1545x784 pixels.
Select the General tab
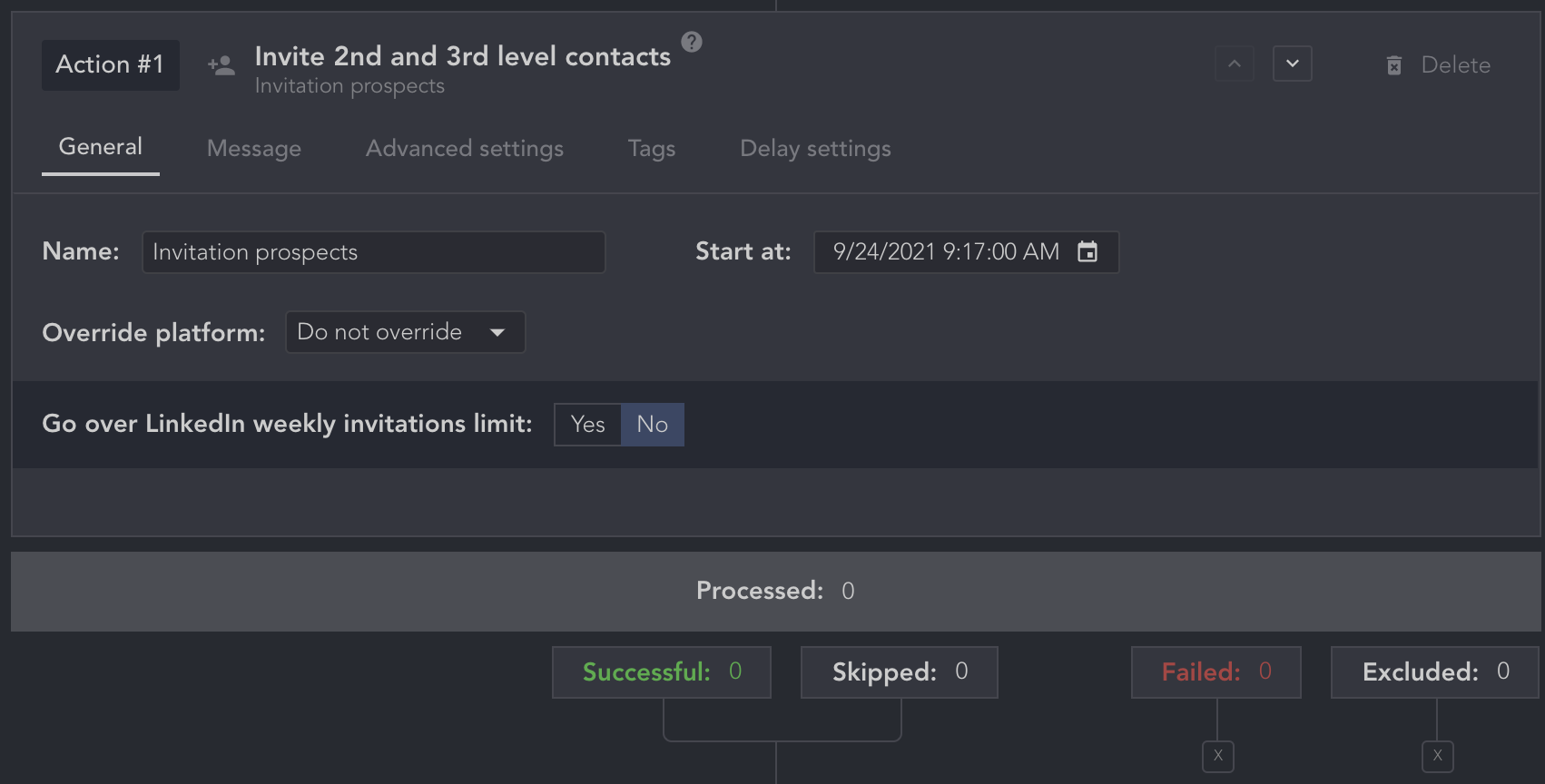[101, 147]
